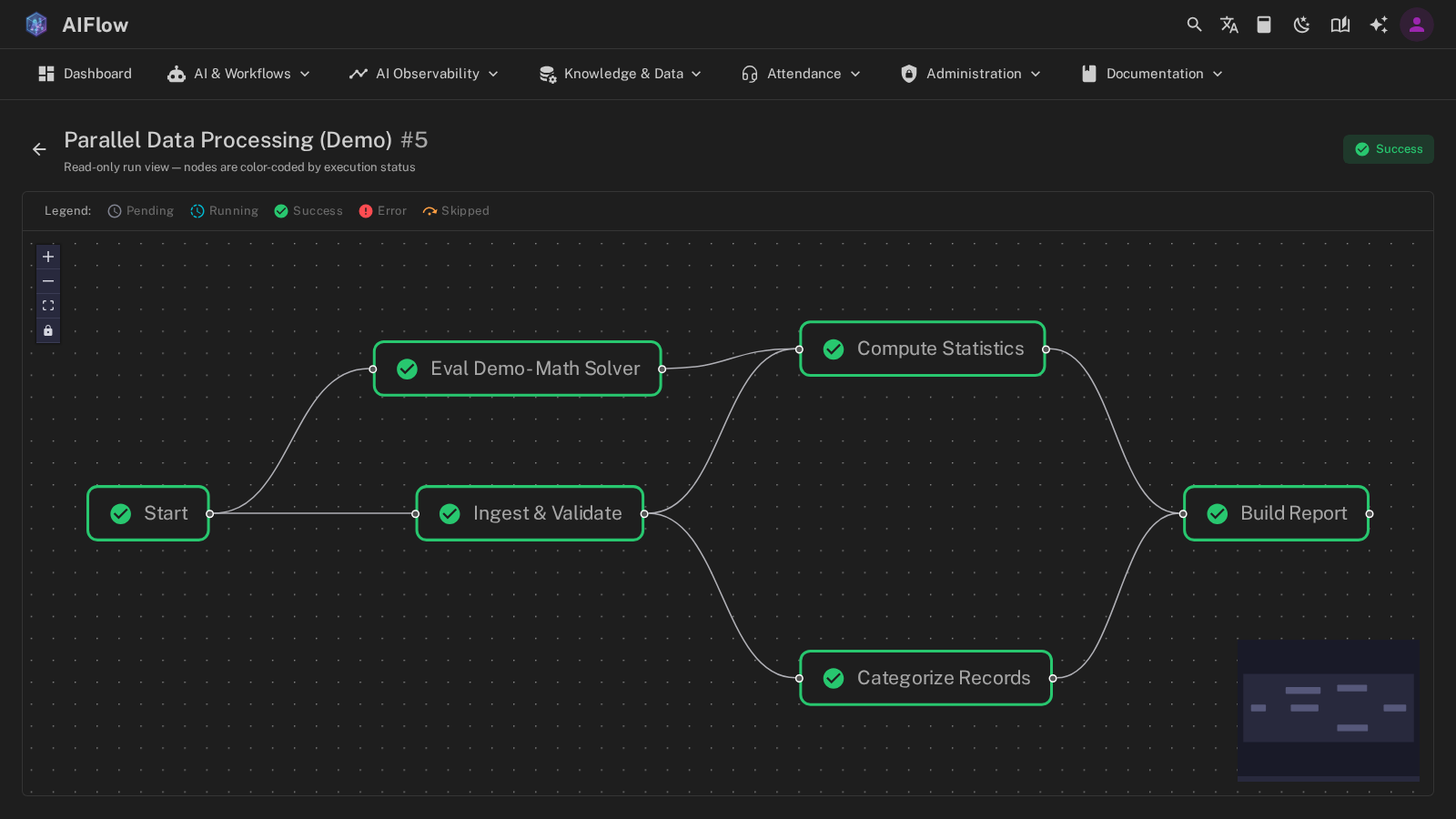
Task: Select the Compute Statistics node
Action: point(923,349)
